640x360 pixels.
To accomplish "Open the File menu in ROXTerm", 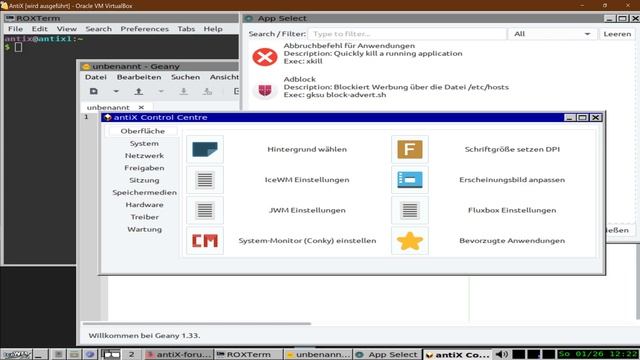I will click(x=16, y=29).
